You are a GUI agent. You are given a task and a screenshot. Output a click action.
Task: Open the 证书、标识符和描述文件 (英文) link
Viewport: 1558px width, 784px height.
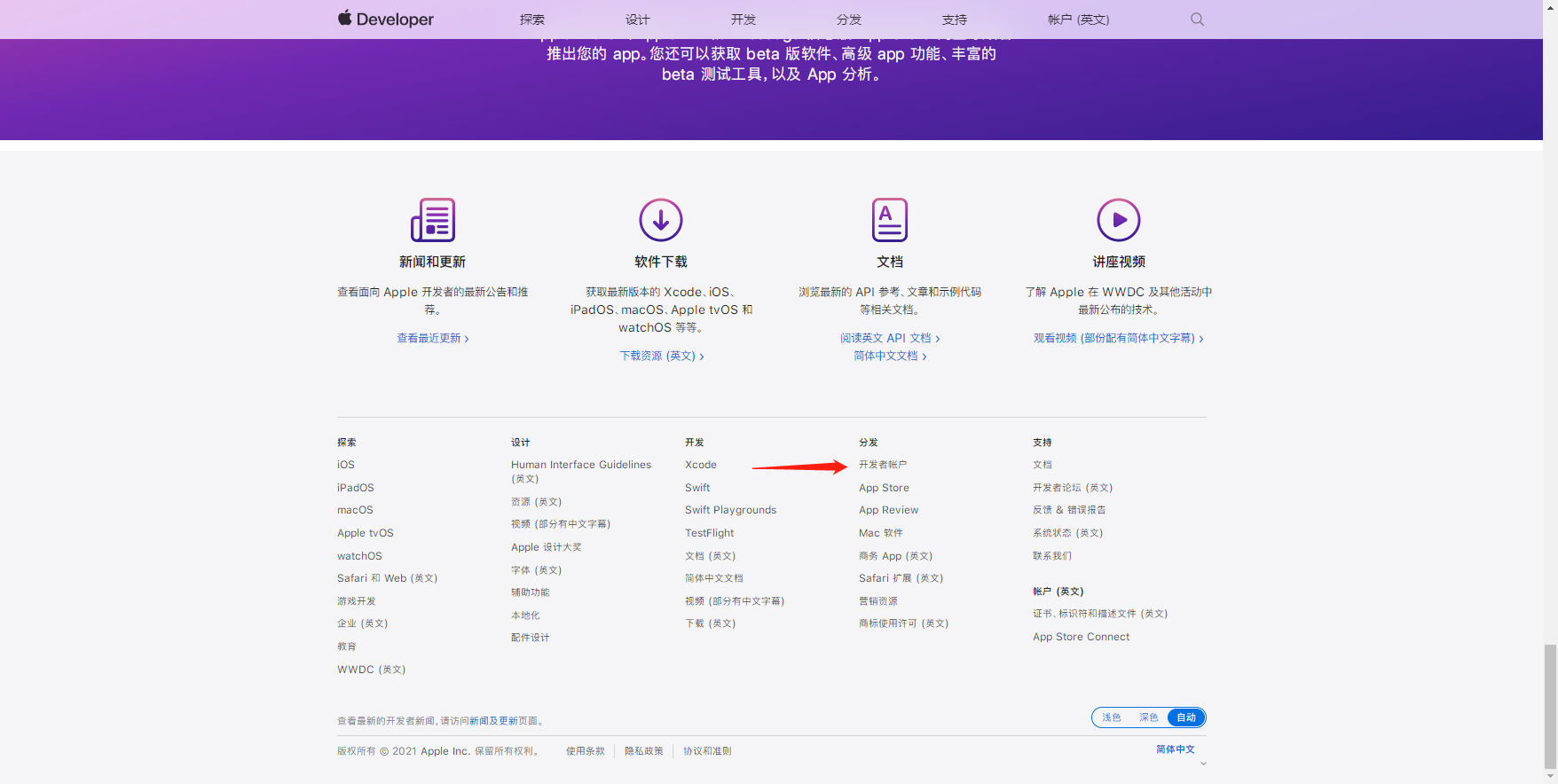[1100, 614]
